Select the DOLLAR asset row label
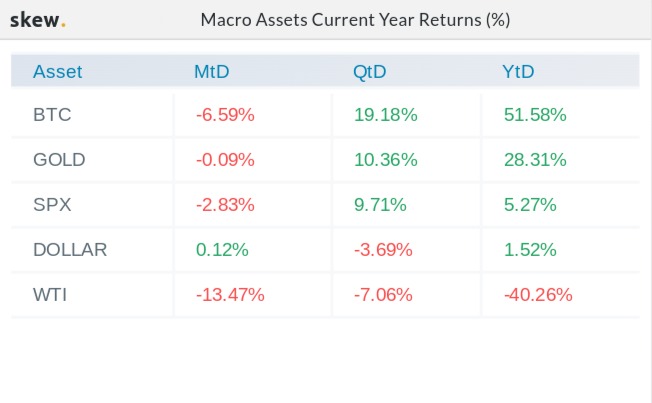The width and height of the screenshot is (652, 403). pyautogui.click(x=69, y=250)
